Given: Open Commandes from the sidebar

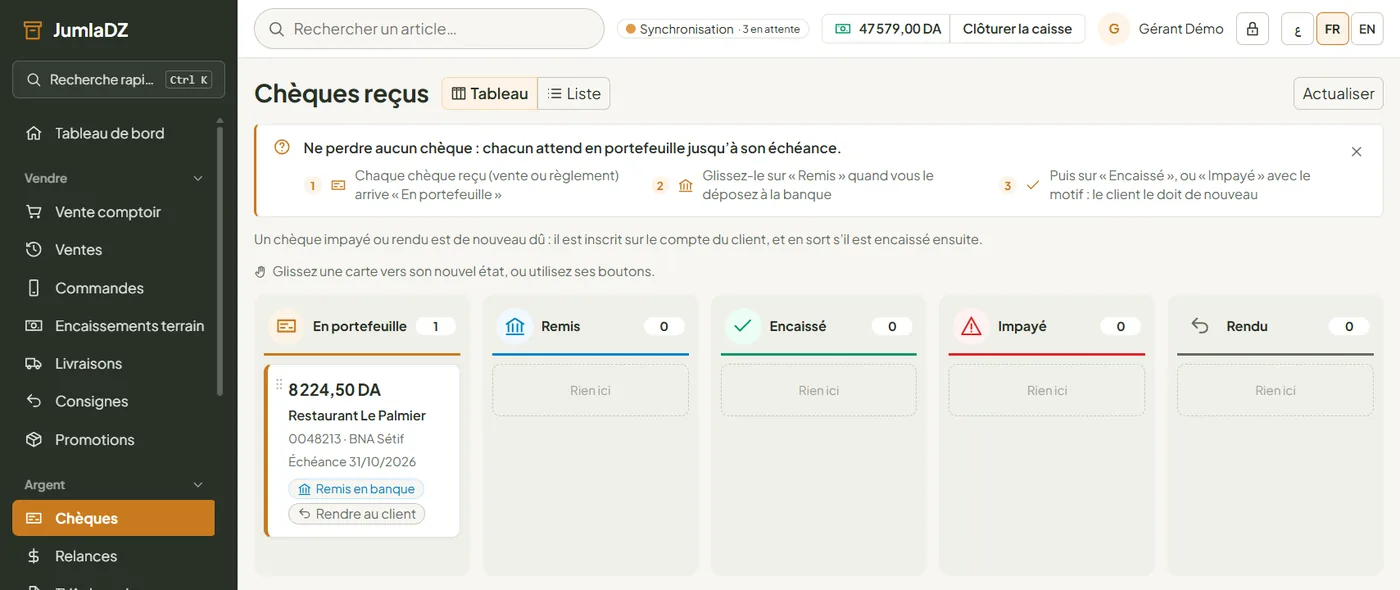Looking at the screenshot, I should pos(114,288).
